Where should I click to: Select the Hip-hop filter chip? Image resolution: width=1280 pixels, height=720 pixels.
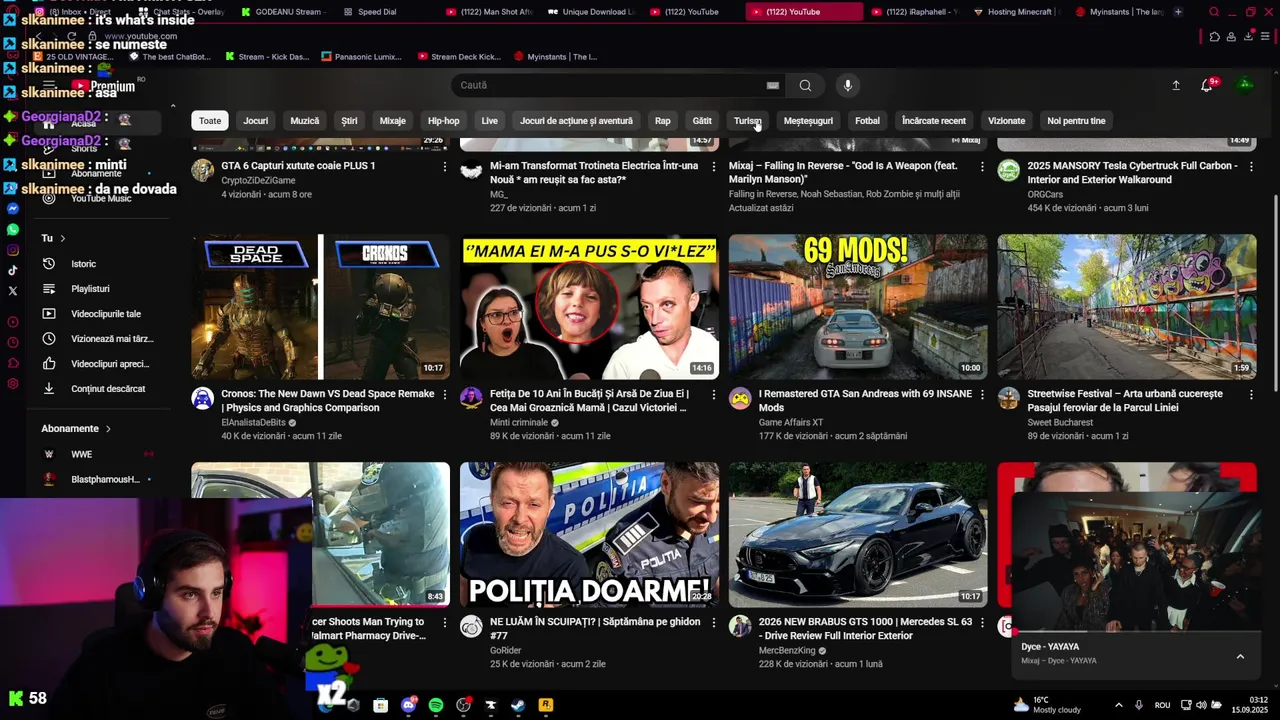(x=443, y=121)
